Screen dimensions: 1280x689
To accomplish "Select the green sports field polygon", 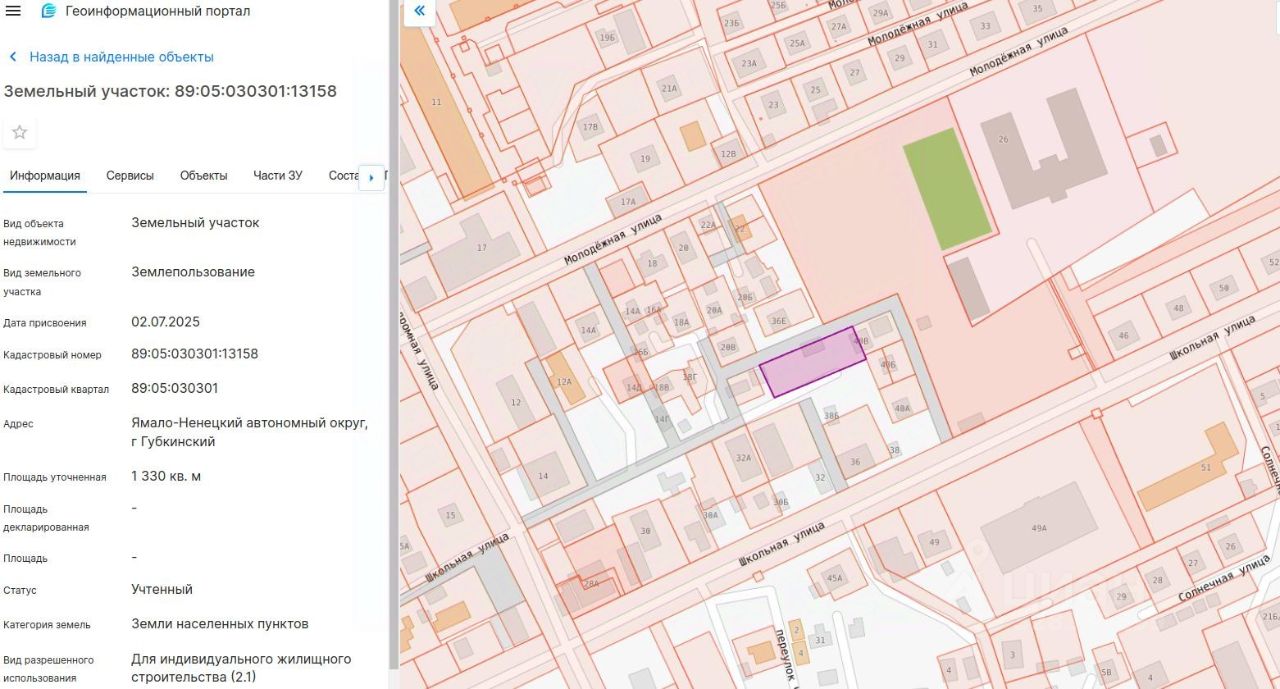I will point(947,189).
